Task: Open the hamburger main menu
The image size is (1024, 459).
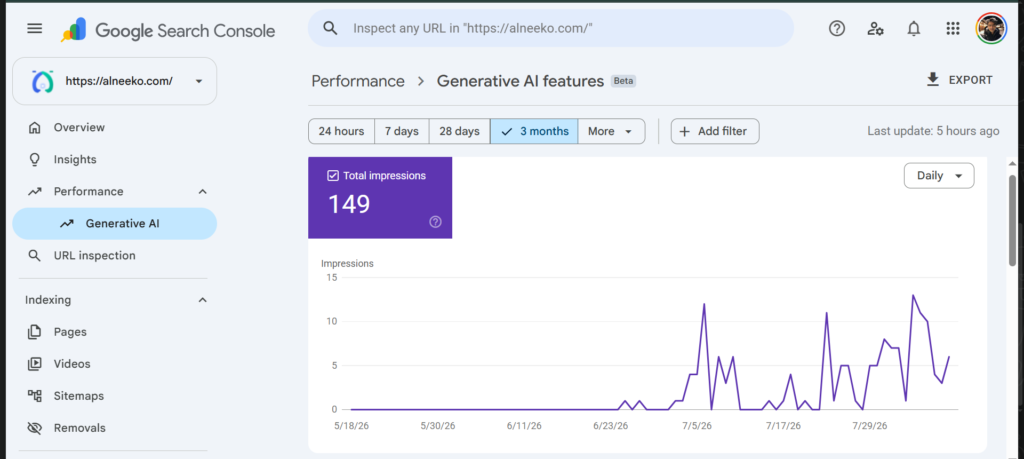Action: point(35,28)
